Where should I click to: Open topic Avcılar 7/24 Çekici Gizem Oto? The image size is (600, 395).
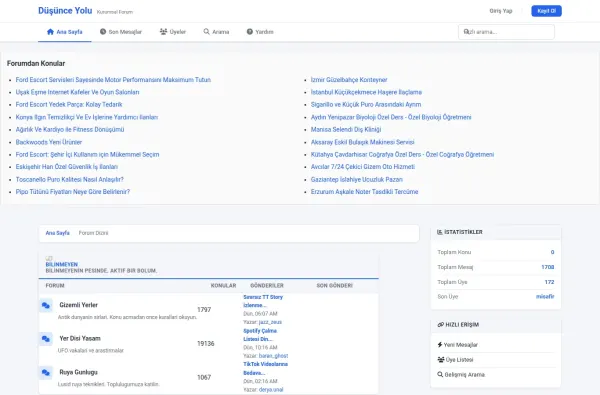[363, 166]
